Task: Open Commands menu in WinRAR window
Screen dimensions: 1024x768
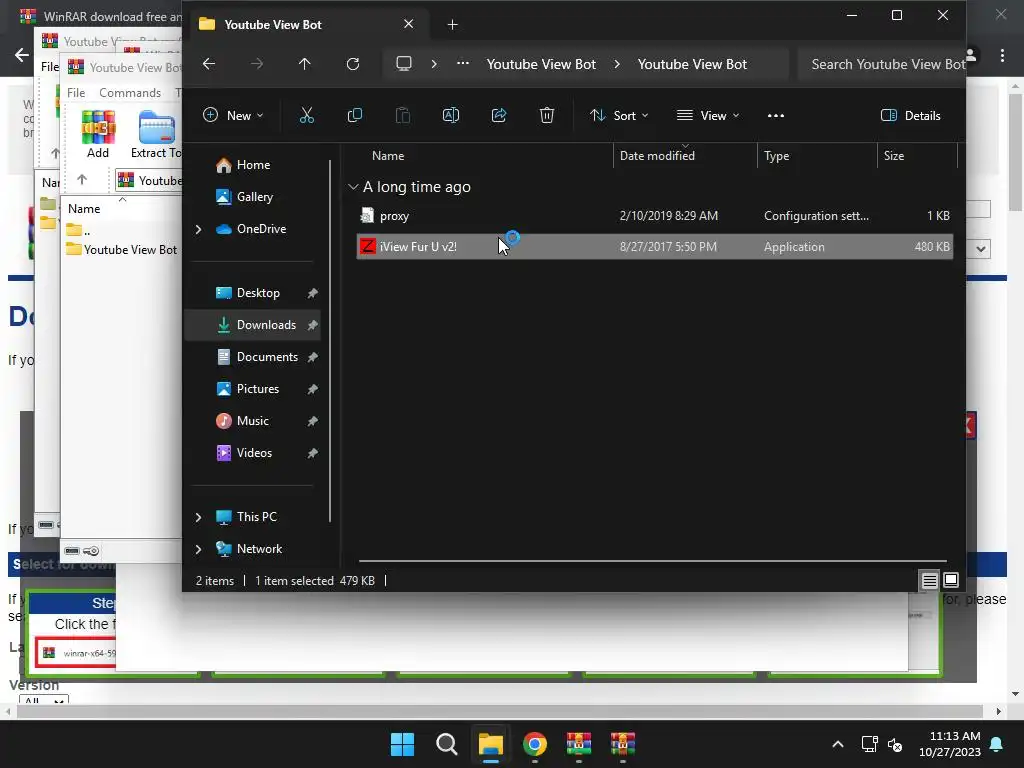Action: [130, 93]
